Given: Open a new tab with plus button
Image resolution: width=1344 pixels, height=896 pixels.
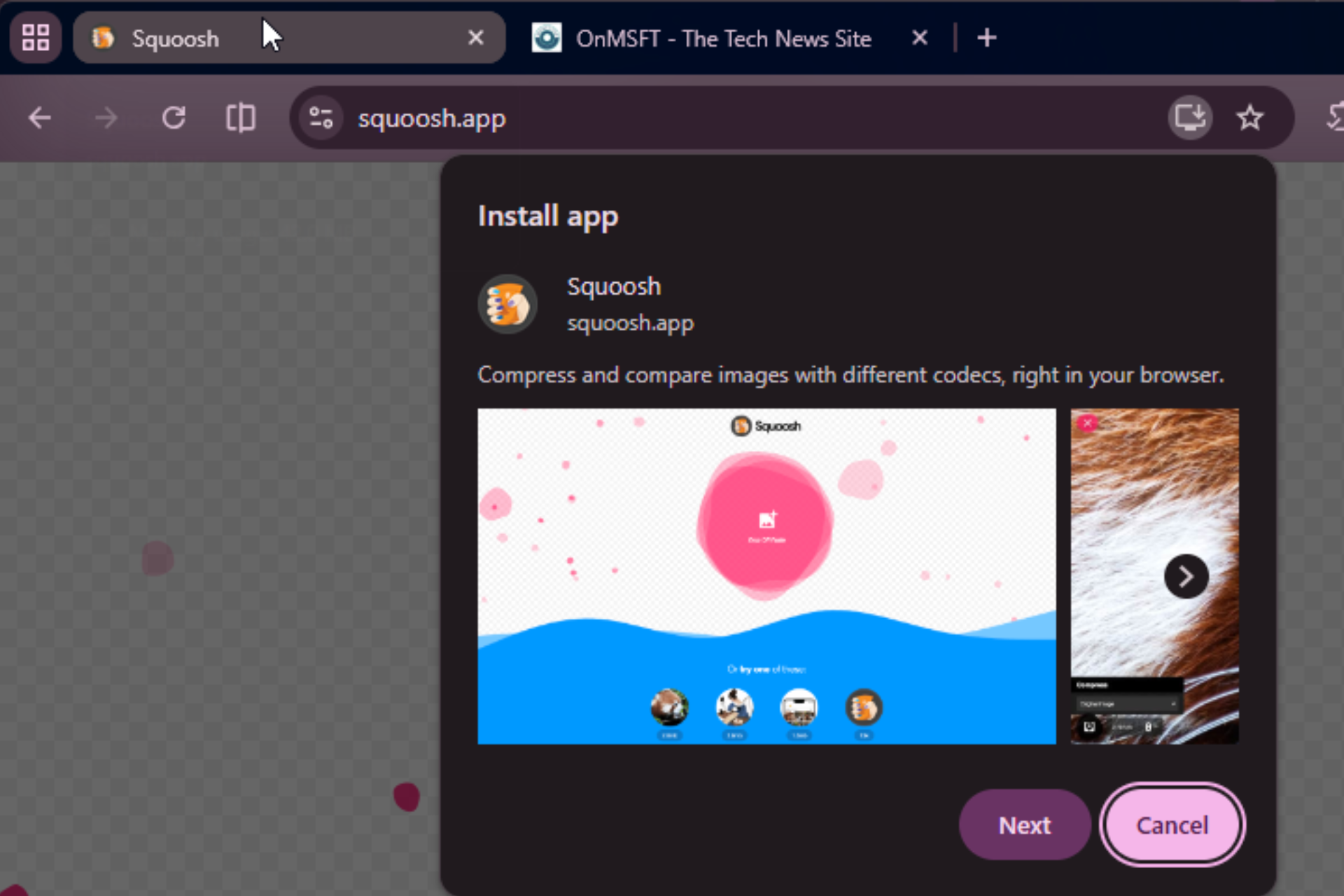Looking at the screenshot, I should point(986,38).
